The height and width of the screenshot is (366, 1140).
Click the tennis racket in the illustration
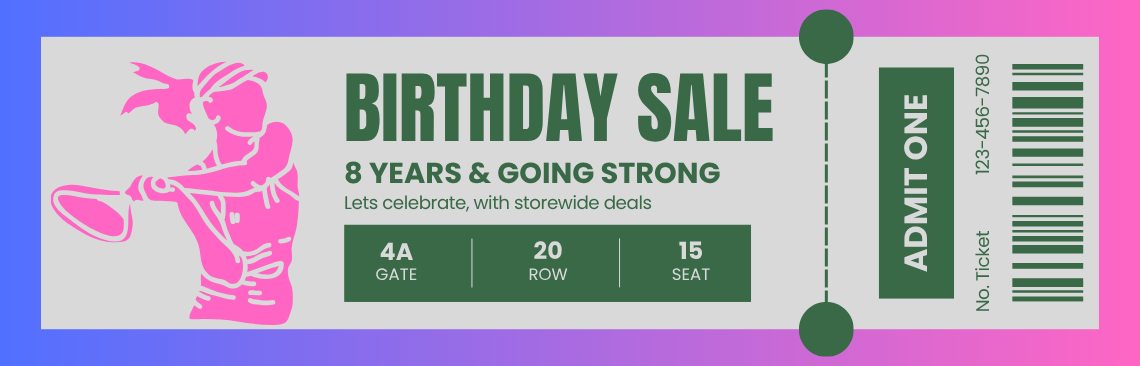point(93,211)
